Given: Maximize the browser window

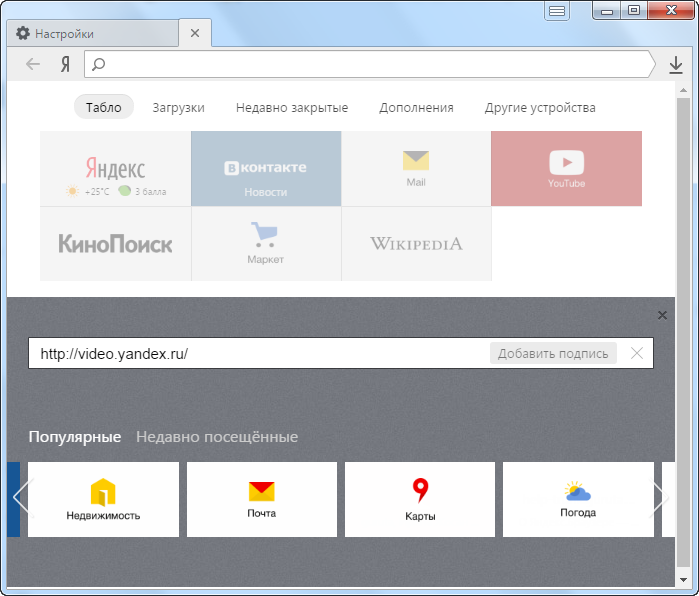Looking at the screenshot, I should tap(633, 11).
